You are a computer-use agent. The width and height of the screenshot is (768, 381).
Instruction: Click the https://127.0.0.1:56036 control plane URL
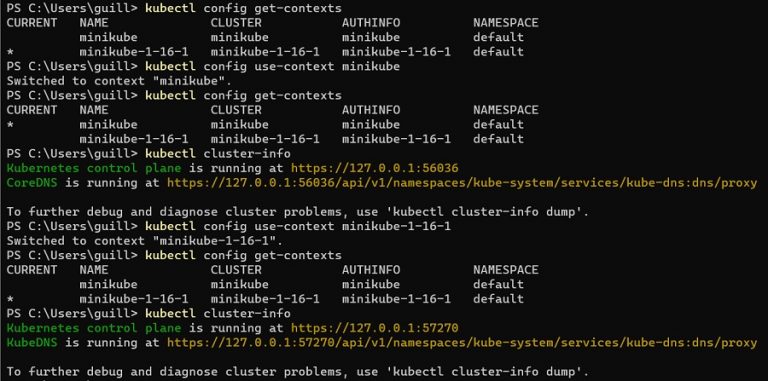coord(375,168)
